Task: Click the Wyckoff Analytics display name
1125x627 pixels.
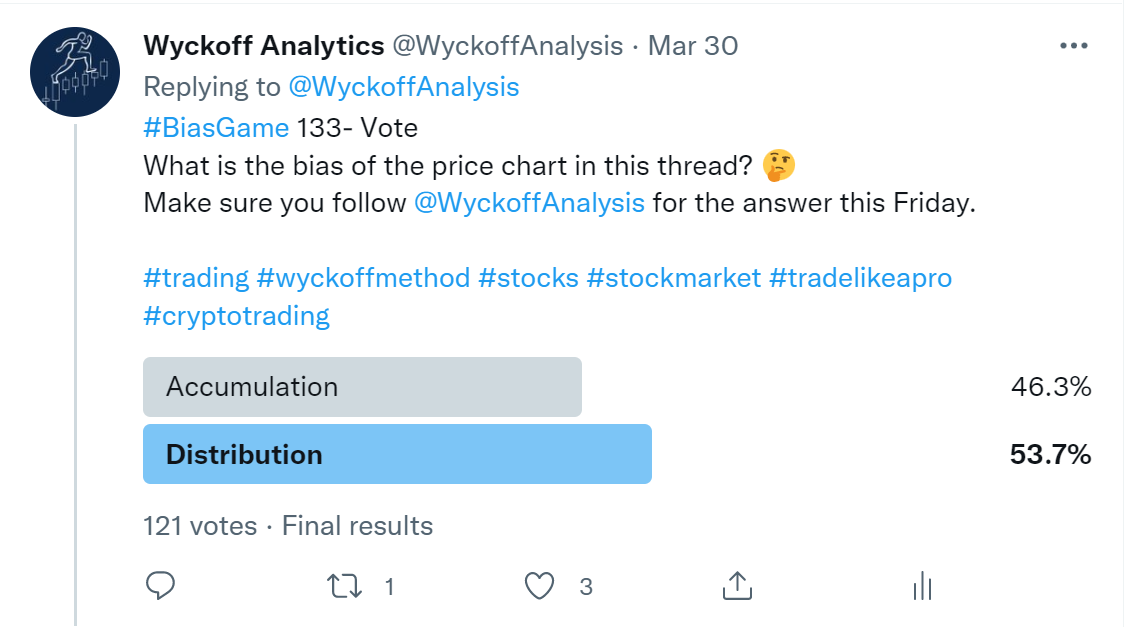Action: [x=263, y=46]
